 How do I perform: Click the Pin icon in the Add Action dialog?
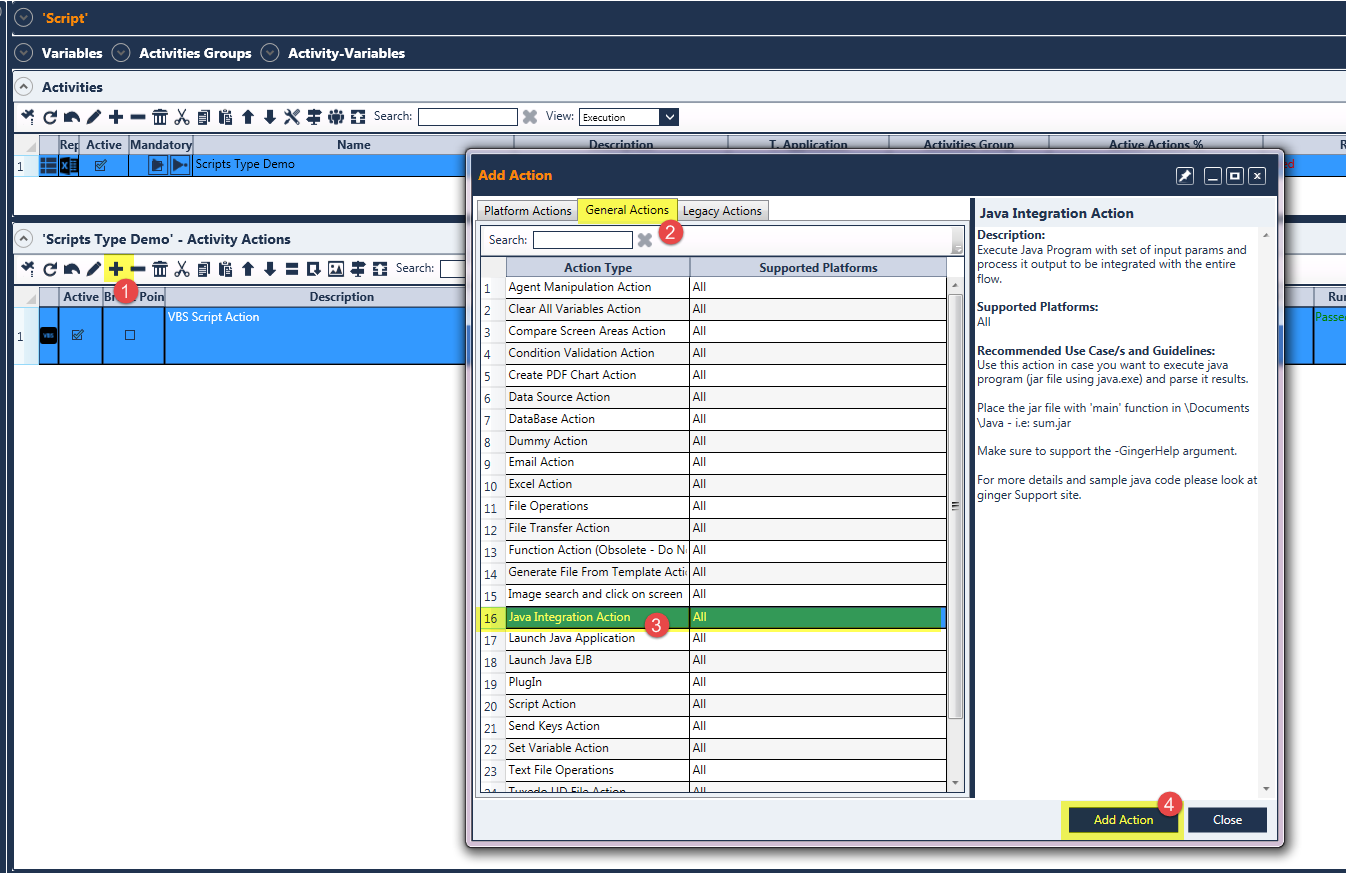click(1185, 175)
